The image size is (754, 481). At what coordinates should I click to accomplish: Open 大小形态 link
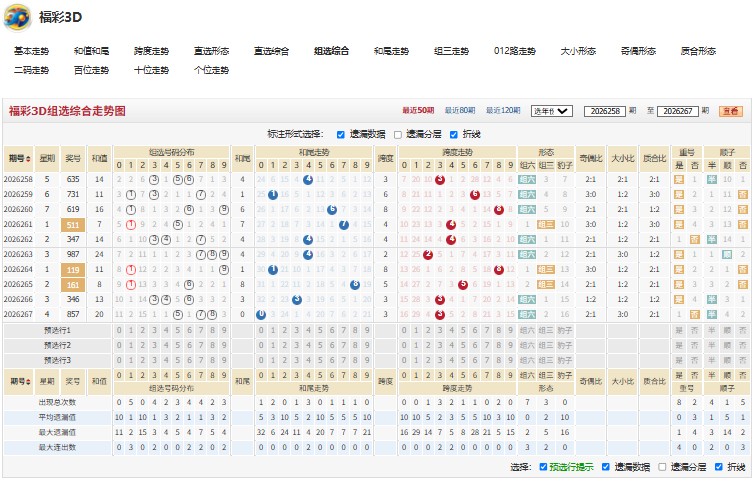pos(578,51)
